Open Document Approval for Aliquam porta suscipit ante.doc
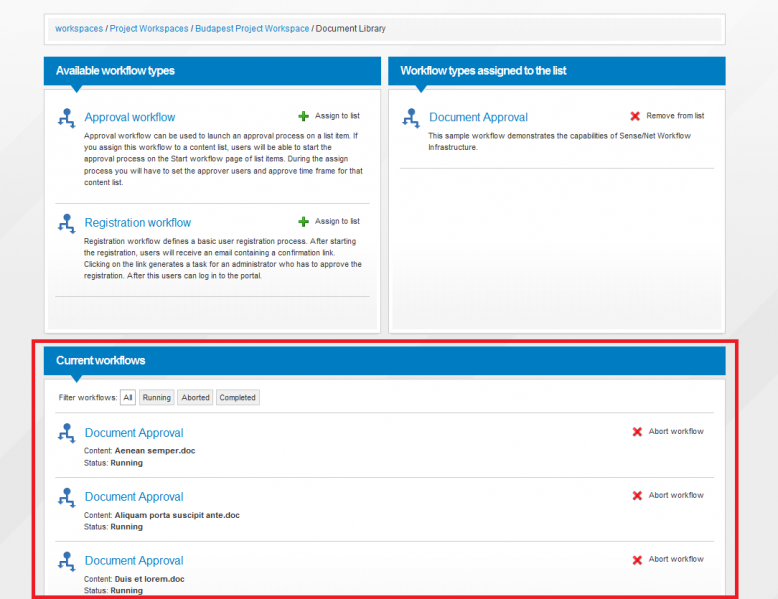Screen dimensions: 778x599 coord(134,497)
